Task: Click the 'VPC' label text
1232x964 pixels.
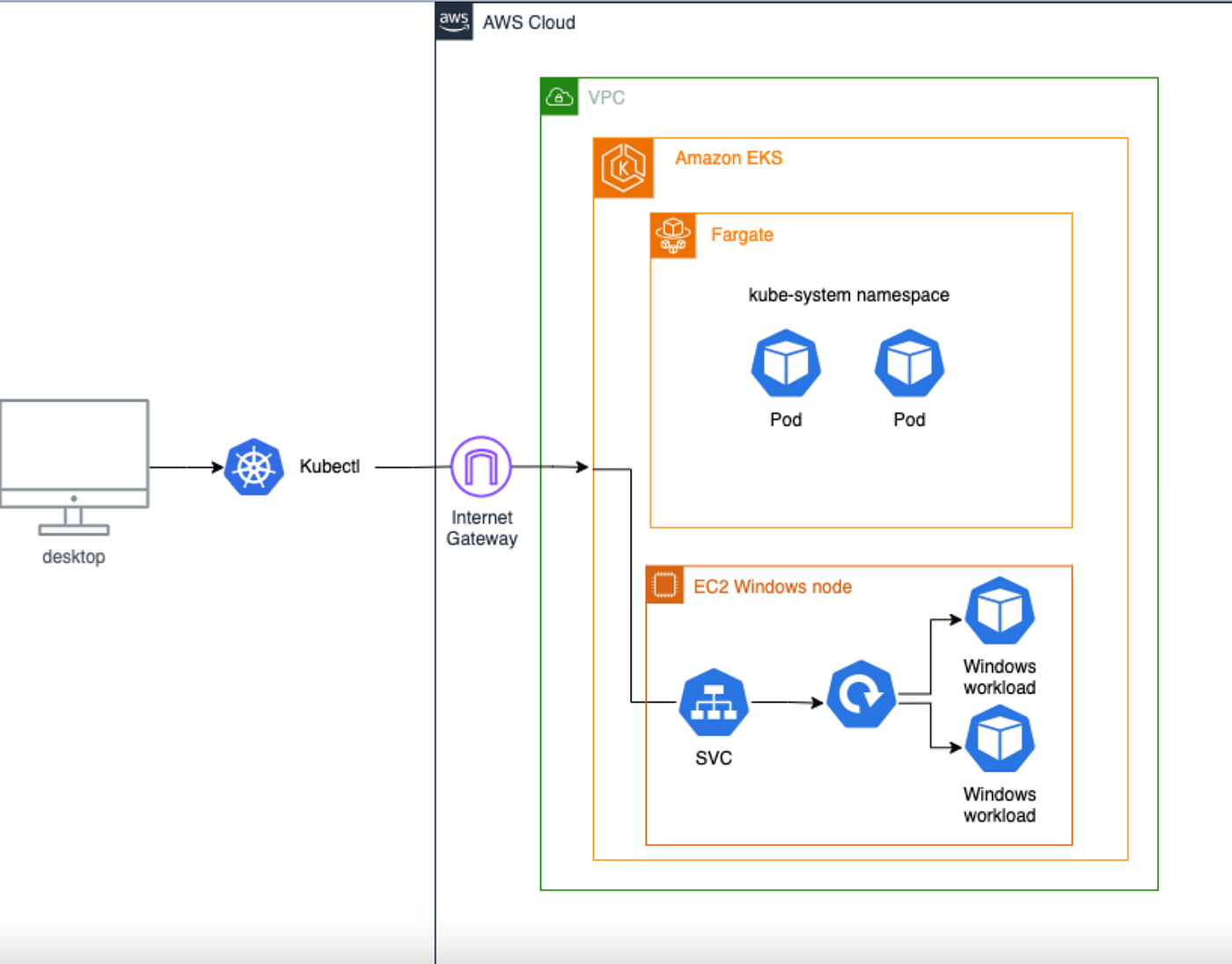Action: click(606, 98)
